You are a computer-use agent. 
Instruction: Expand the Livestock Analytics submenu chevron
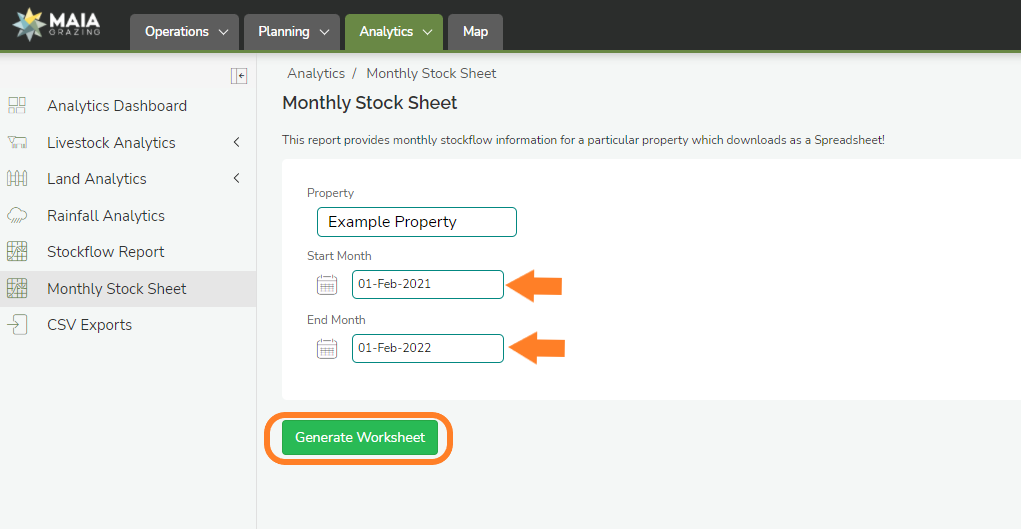[237, 143]
